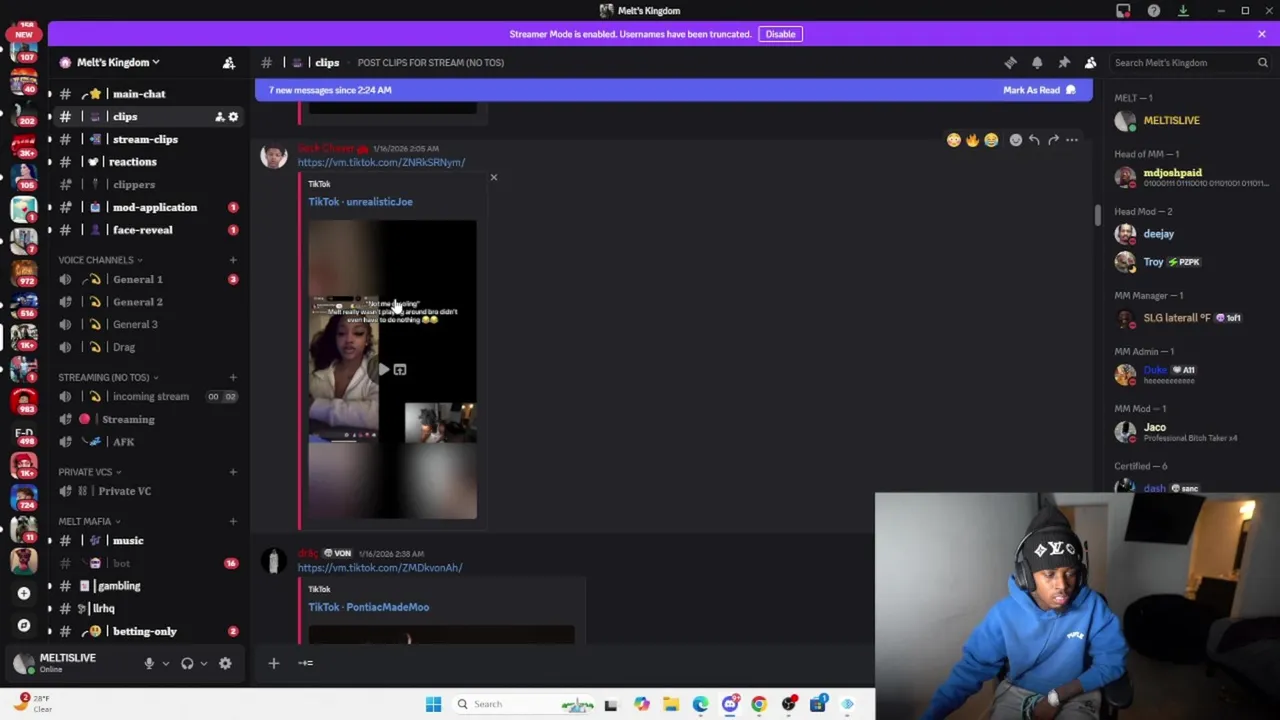
Task: Open vm.tiktok.com/ZMDkvonAh link
Action: (379, 568)
